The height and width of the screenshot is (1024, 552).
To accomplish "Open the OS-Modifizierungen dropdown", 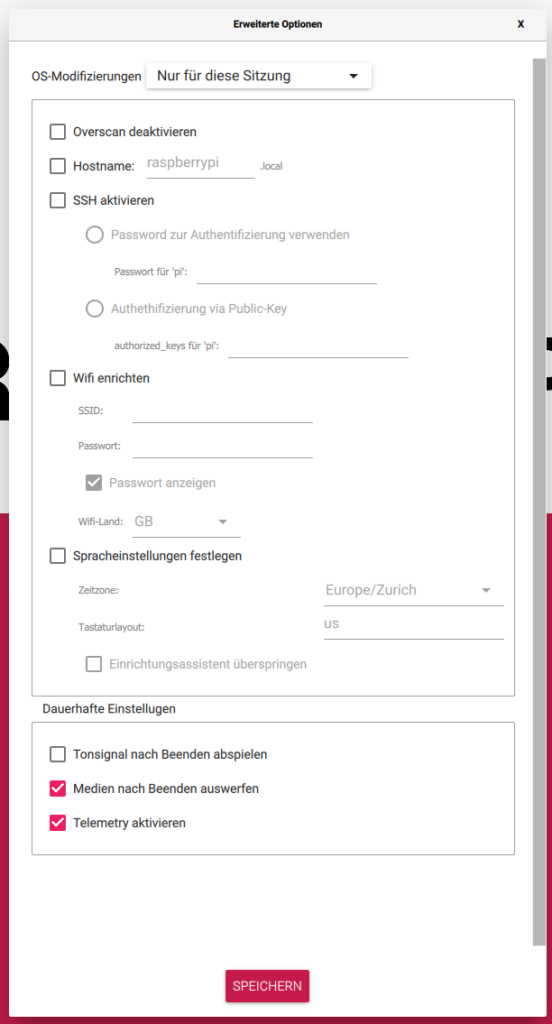I will pos(259,76).
